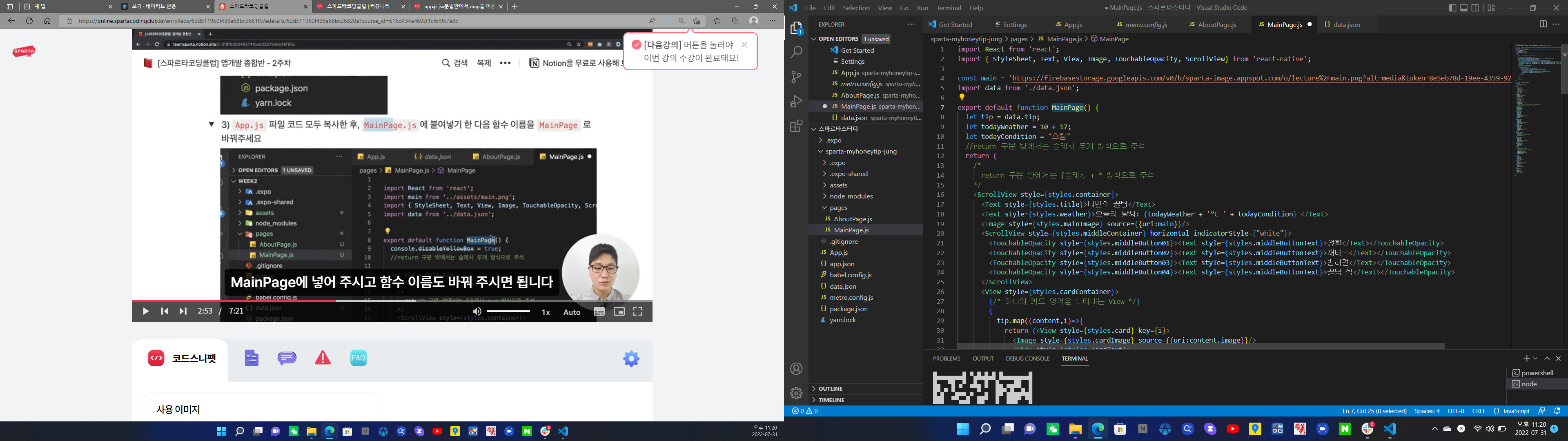Split the VS Code editor to the right
Viewport: 1568px width, 441px height.
(1543, 24)
